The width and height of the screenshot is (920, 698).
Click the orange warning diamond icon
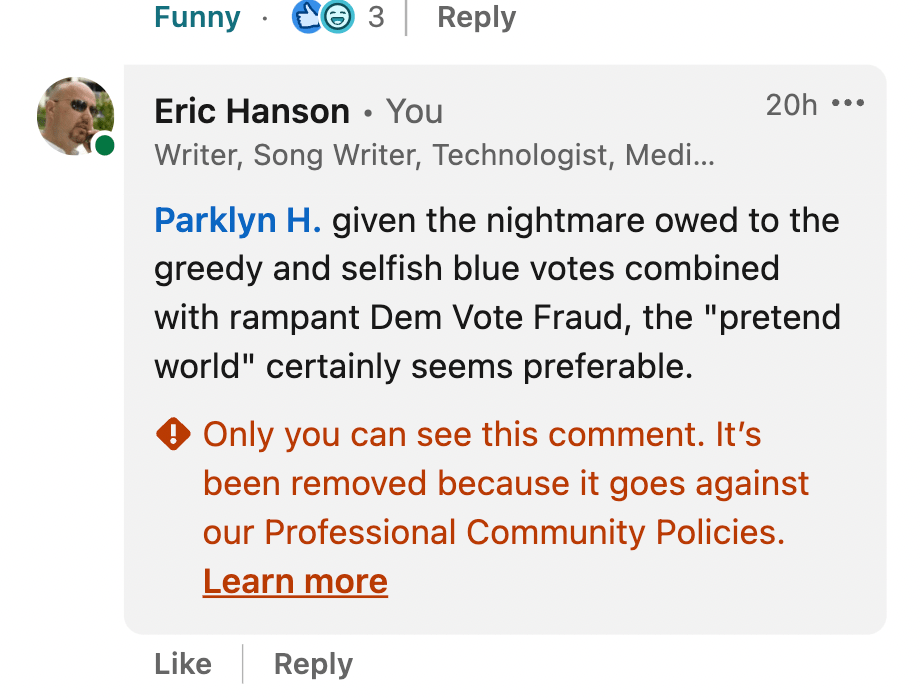pyautogui.click(x=173, y=435)
